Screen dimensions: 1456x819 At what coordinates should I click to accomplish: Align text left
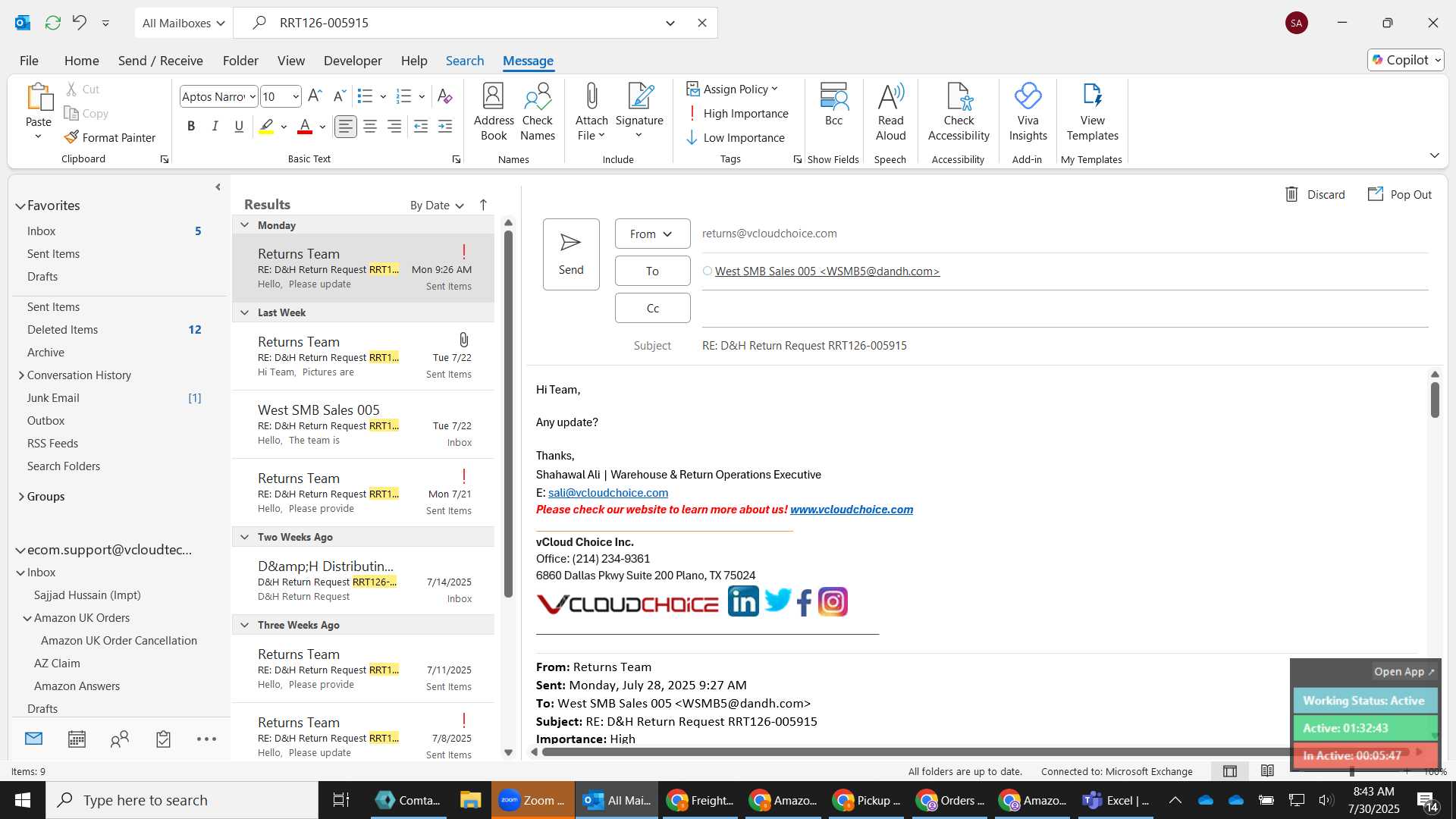[x=346, y=127]
